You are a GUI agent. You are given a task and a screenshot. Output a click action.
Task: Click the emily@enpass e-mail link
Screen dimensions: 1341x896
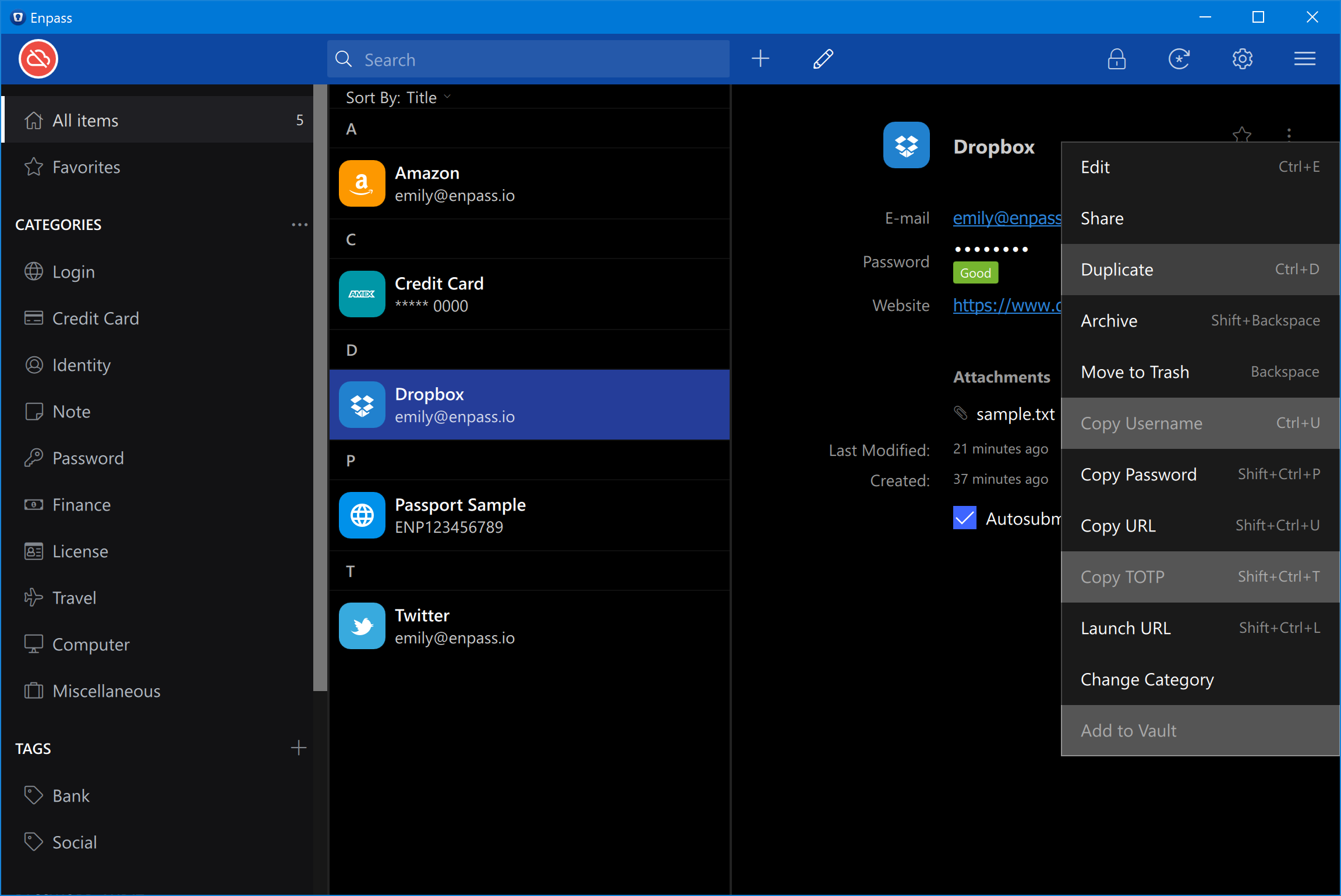(x=1007, y=218)
